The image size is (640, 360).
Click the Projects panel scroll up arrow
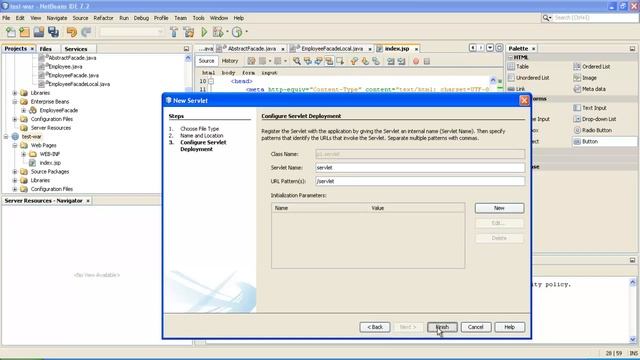pos(188,58)
